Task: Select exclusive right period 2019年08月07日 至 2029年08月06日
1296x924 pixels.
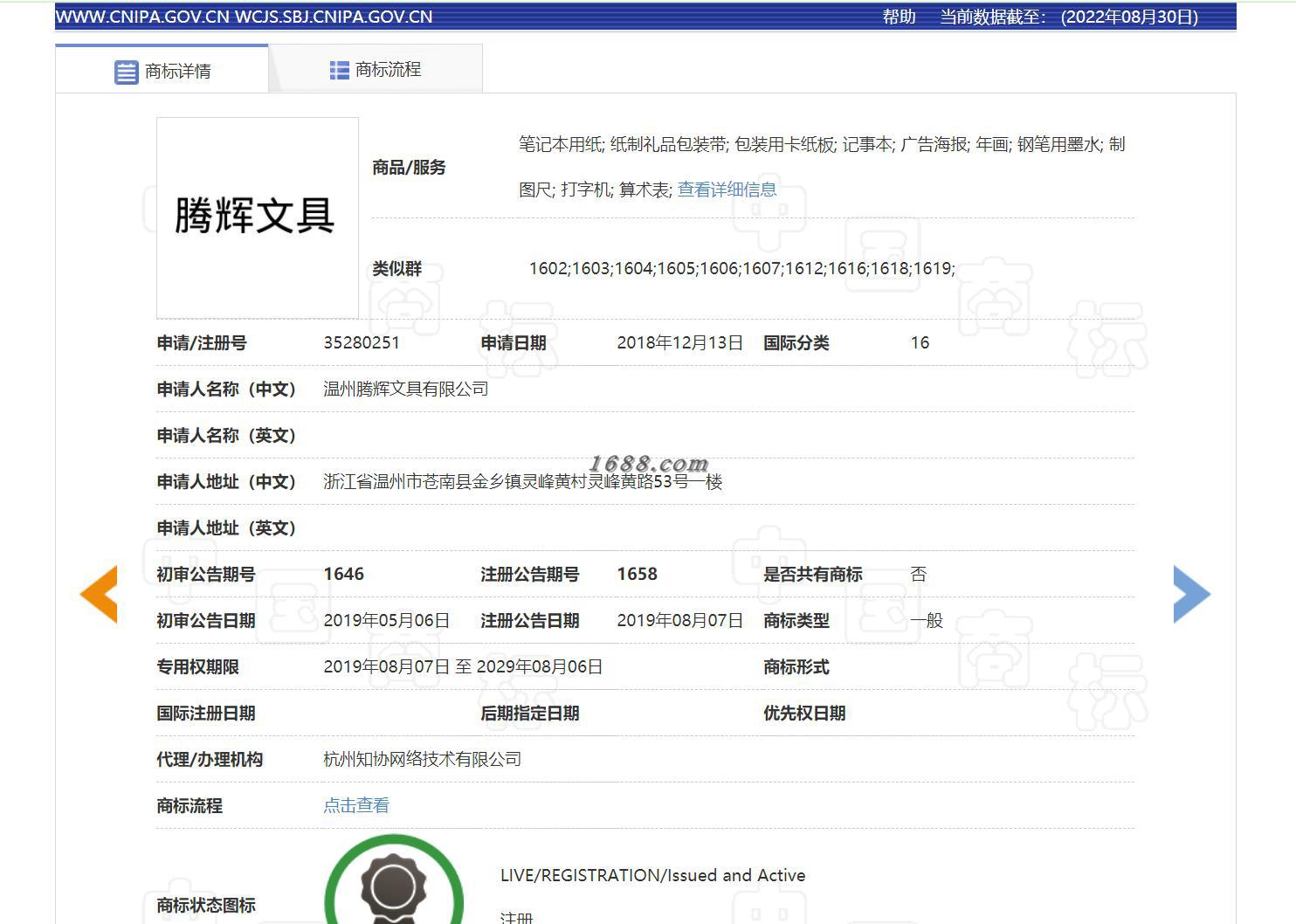Action: point(463,666)
